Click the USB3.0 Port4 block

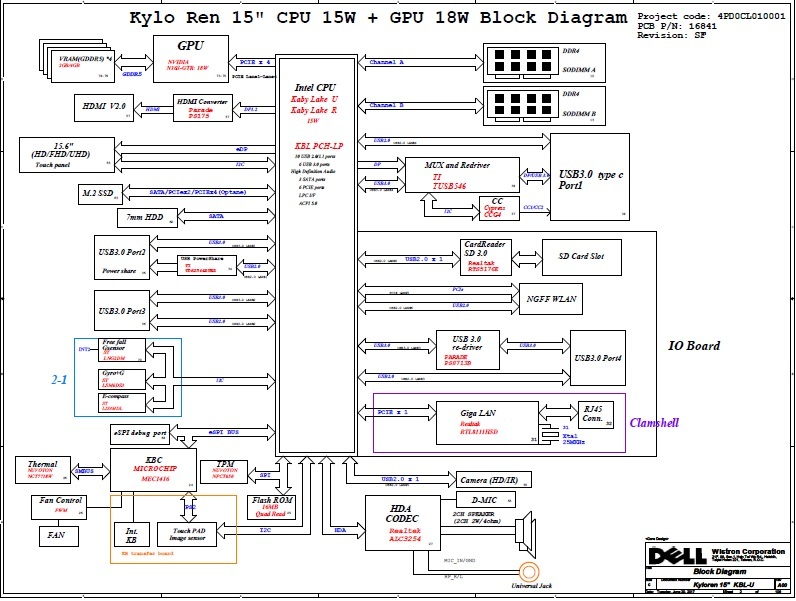pos(598,358)
